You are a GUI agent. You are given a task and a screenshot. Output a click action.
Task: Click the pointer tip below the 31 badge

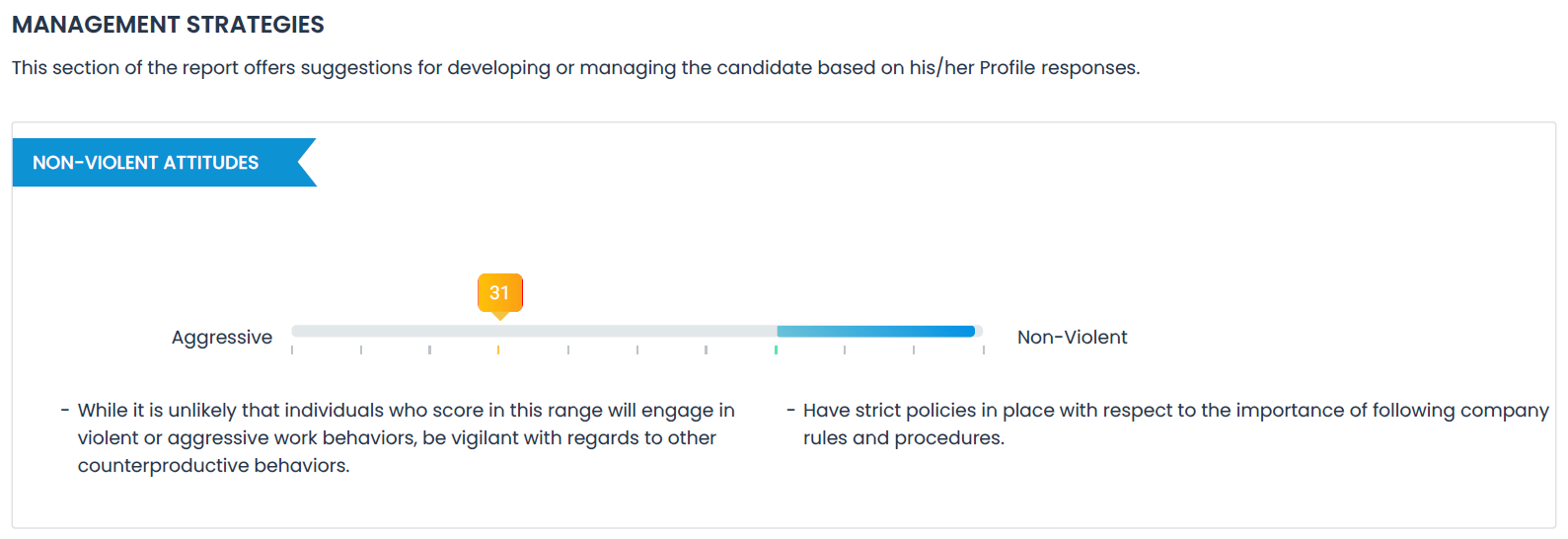[500, 316]
